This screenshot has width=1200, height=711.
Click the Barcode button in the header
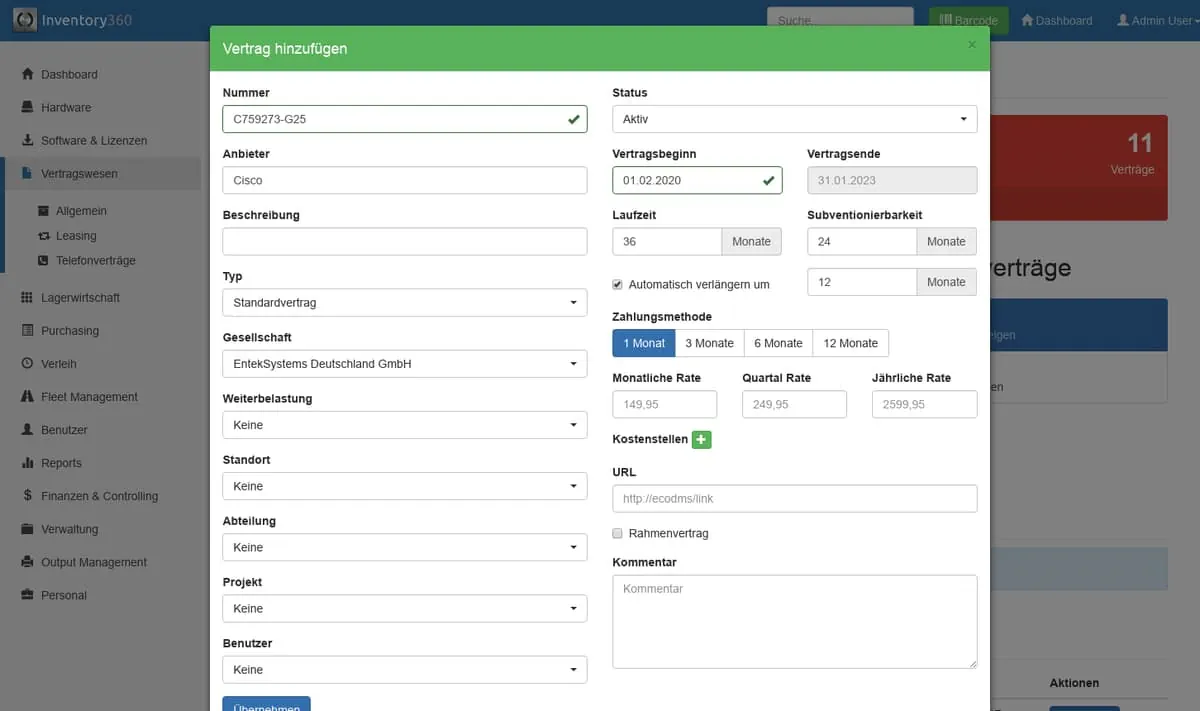[968, 20]
